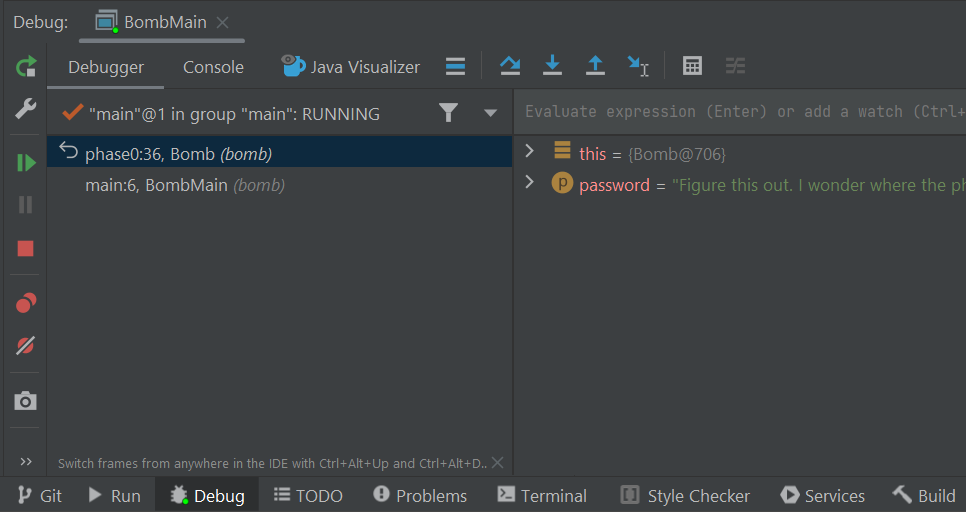
Task: Open the Style Checker tool window
Action: pyautogui.click(x=686, y=495)
